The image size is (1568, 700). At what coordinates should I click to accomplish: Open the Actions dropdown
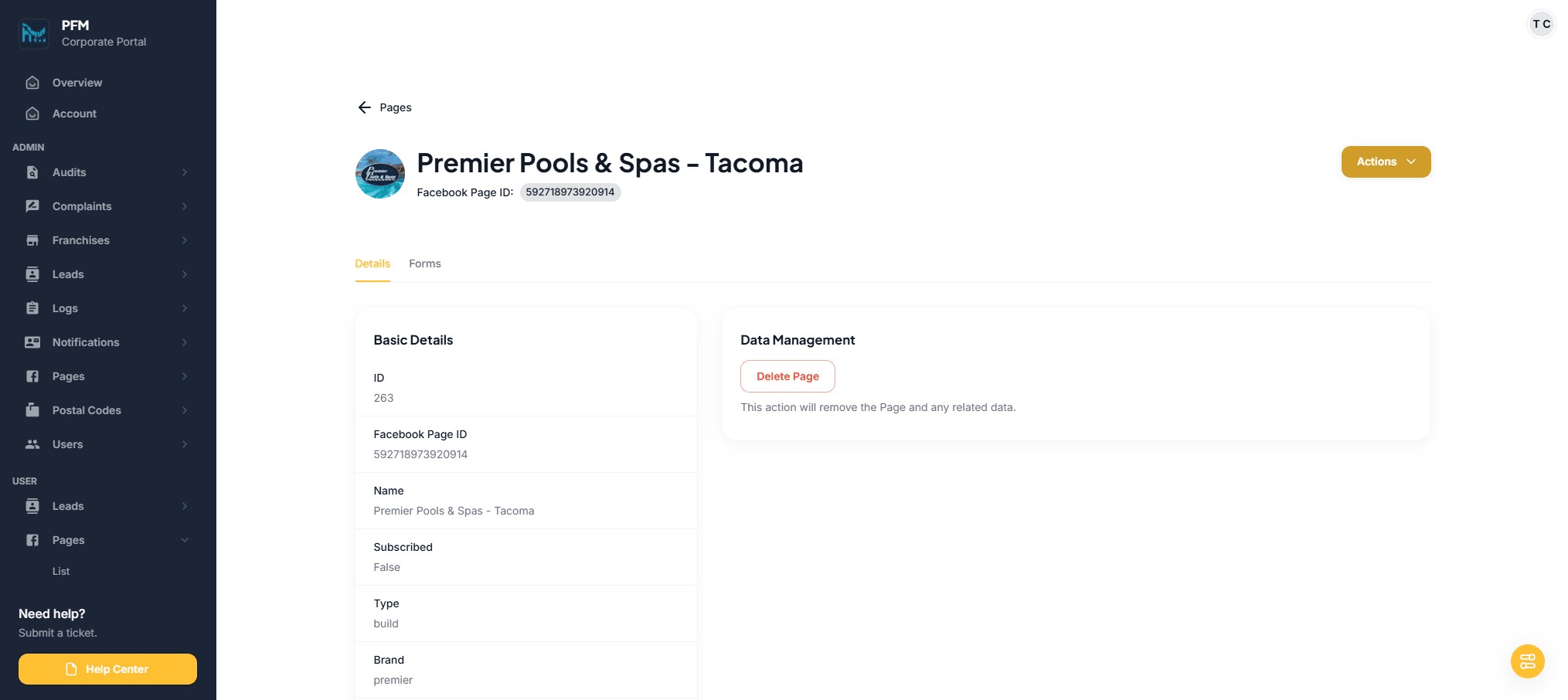coord(1386,161)
